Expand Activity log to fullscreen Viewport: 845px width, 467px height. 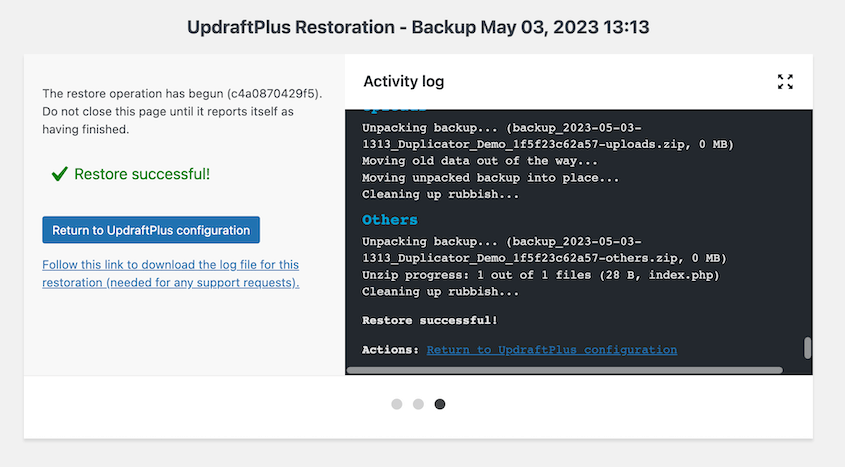tap(785, 82)
